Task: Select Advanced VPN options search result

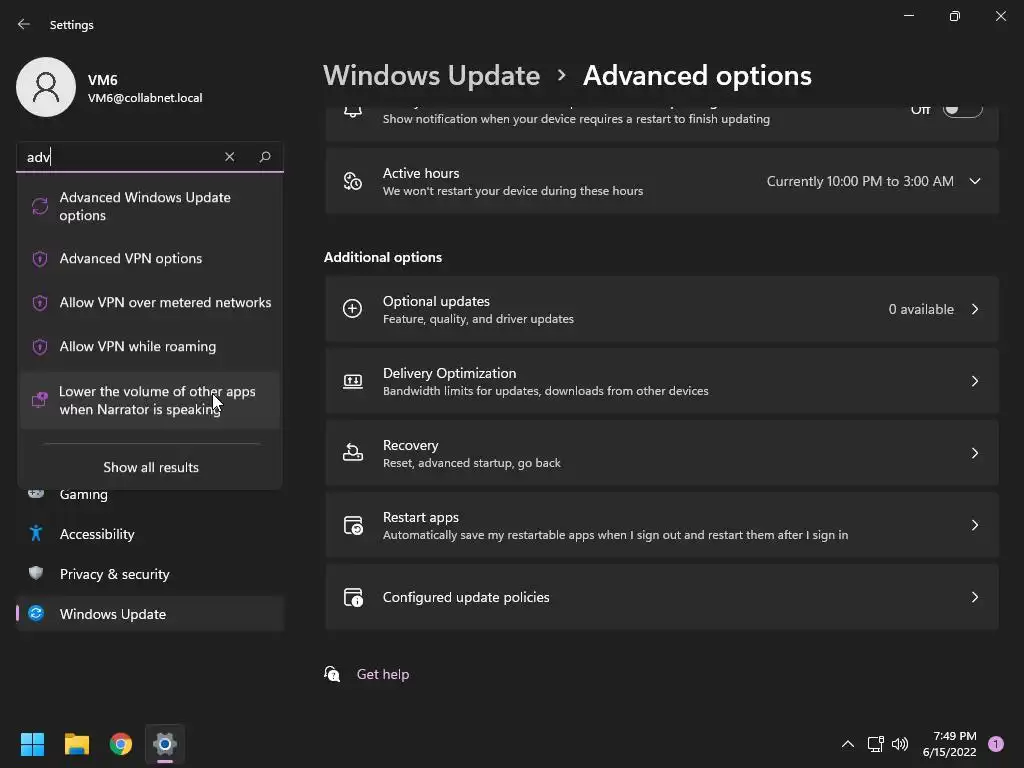Action: 150,259
